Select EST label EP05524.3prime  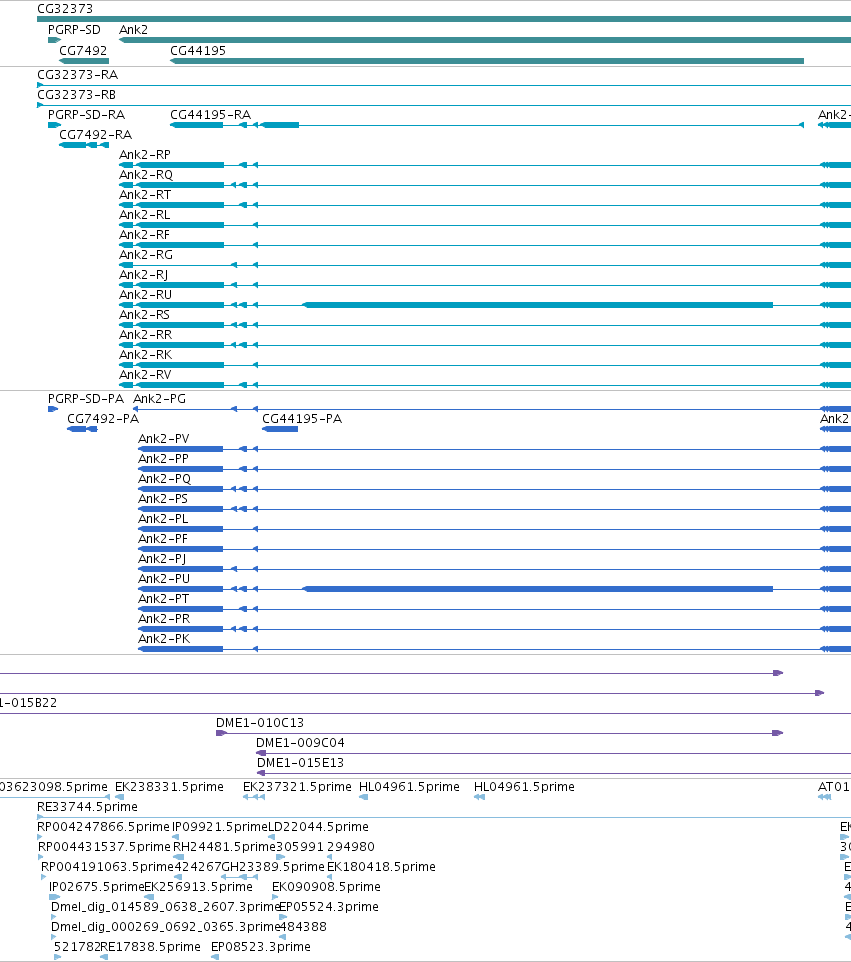[x=329, y=907]
